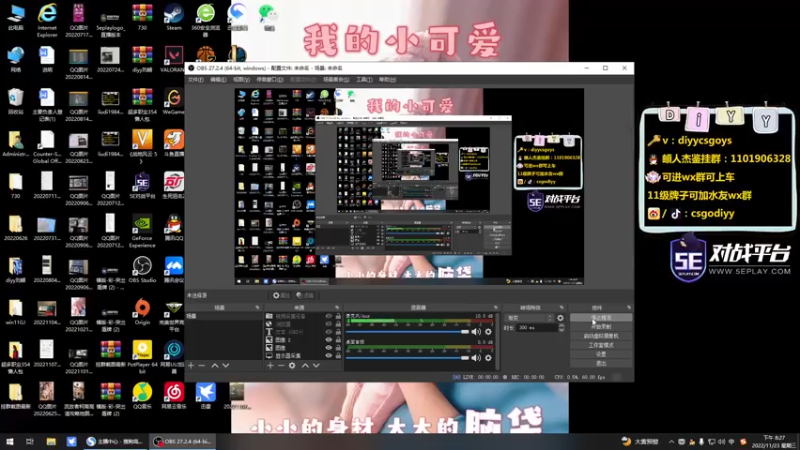
Task: Select the 回收站 recycle bin icon
Action: [16, 101]
